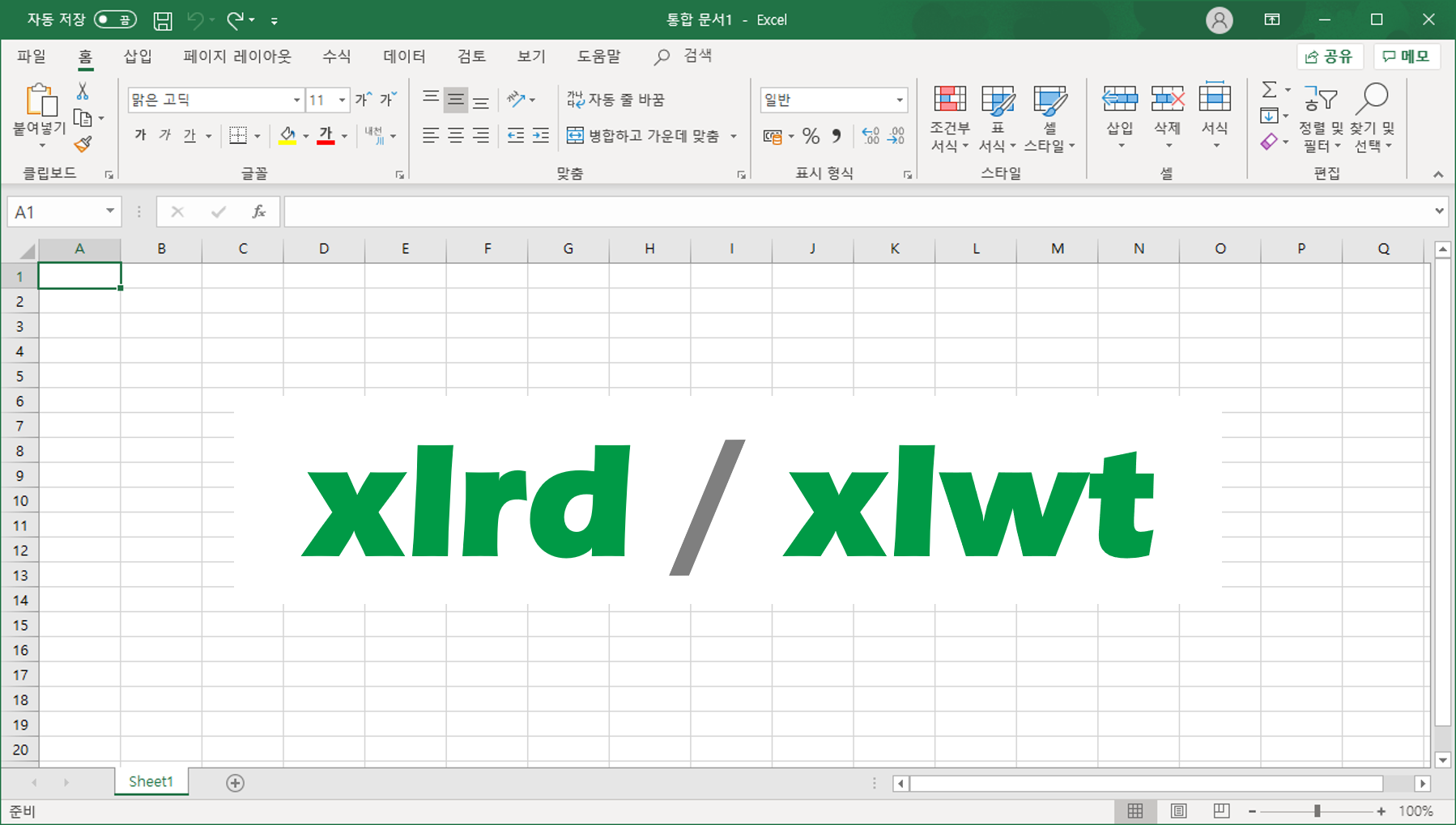The image size is (1456, 825).
Task: Click the Cut scissors icon
Action: pyautogui.click(x=83, y=91)
